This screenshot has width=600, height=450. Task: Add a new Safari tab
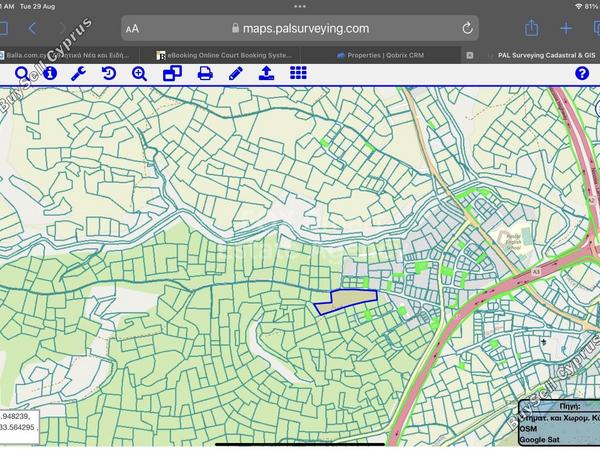click(566, 28)
